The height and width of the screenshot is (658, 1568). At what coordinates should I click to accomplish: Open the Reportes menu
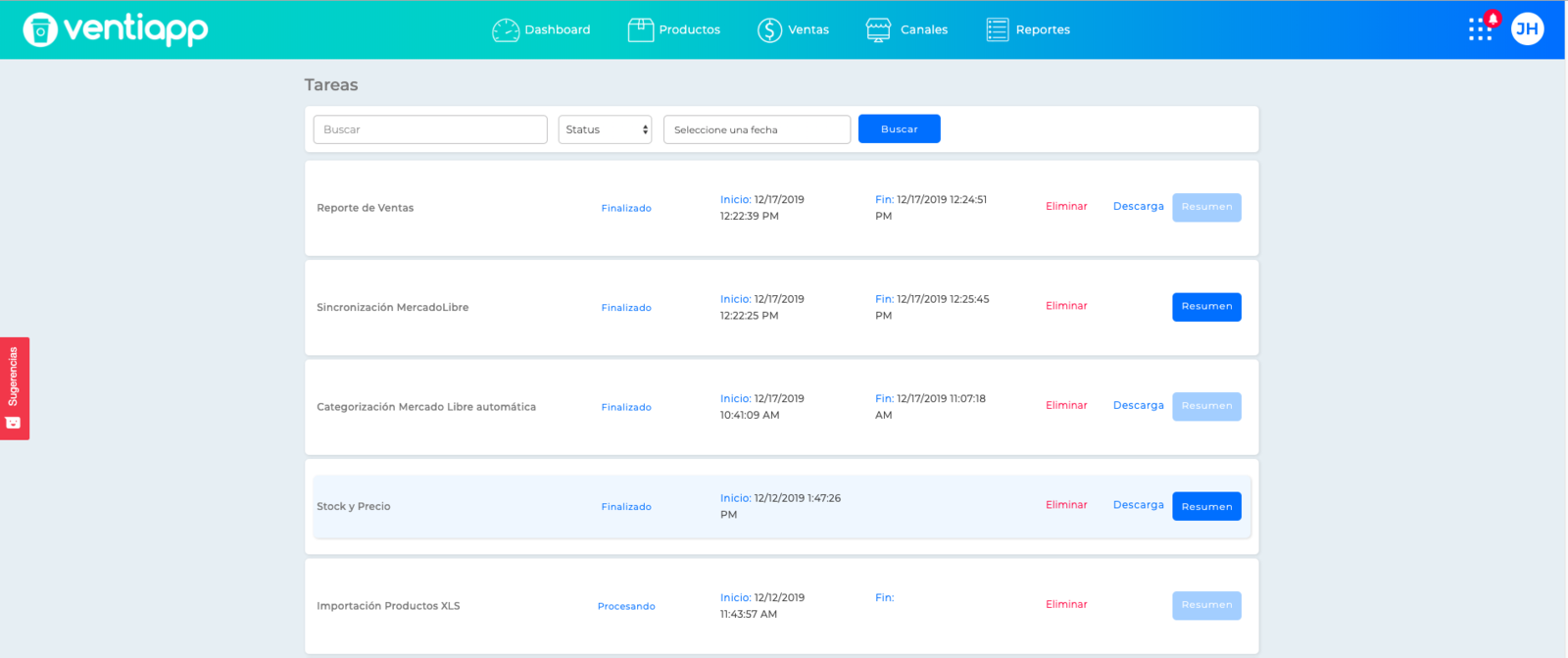(x=1043, y=30)
